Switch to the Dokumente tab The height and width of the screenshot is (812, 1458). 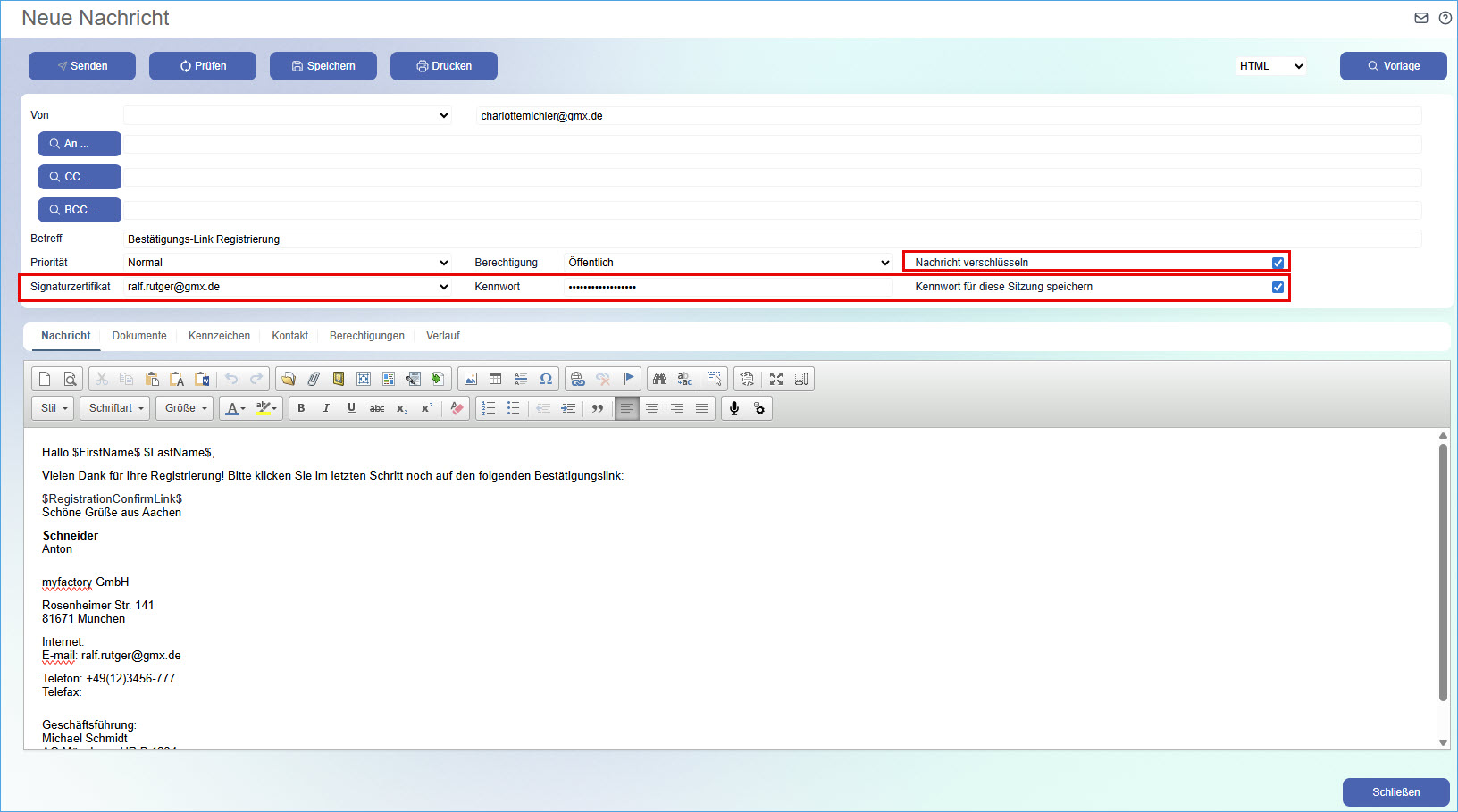[139, 336]
